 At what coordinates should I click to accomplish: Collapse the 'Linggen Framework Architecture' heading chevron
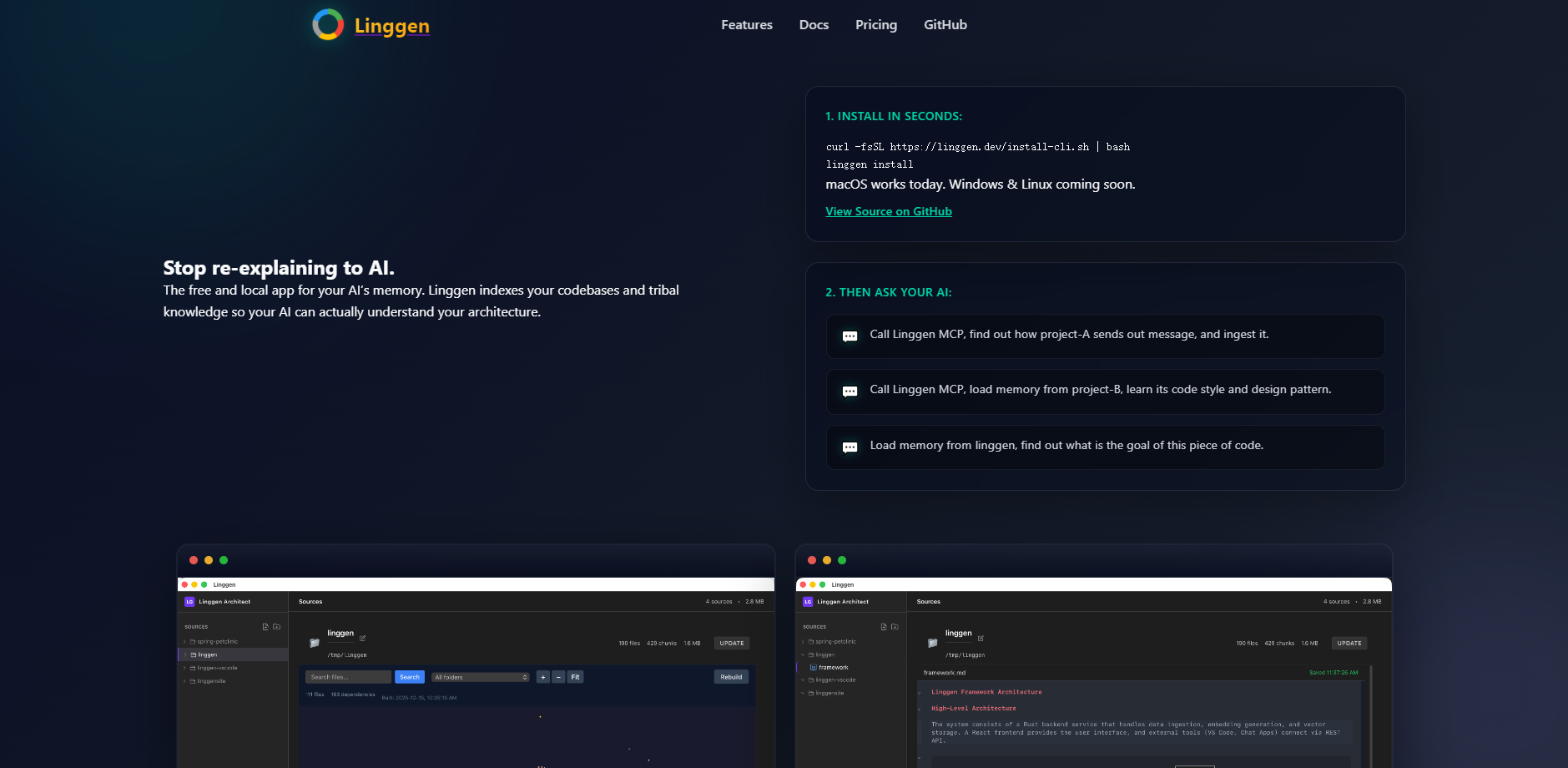tap(920, 692)
